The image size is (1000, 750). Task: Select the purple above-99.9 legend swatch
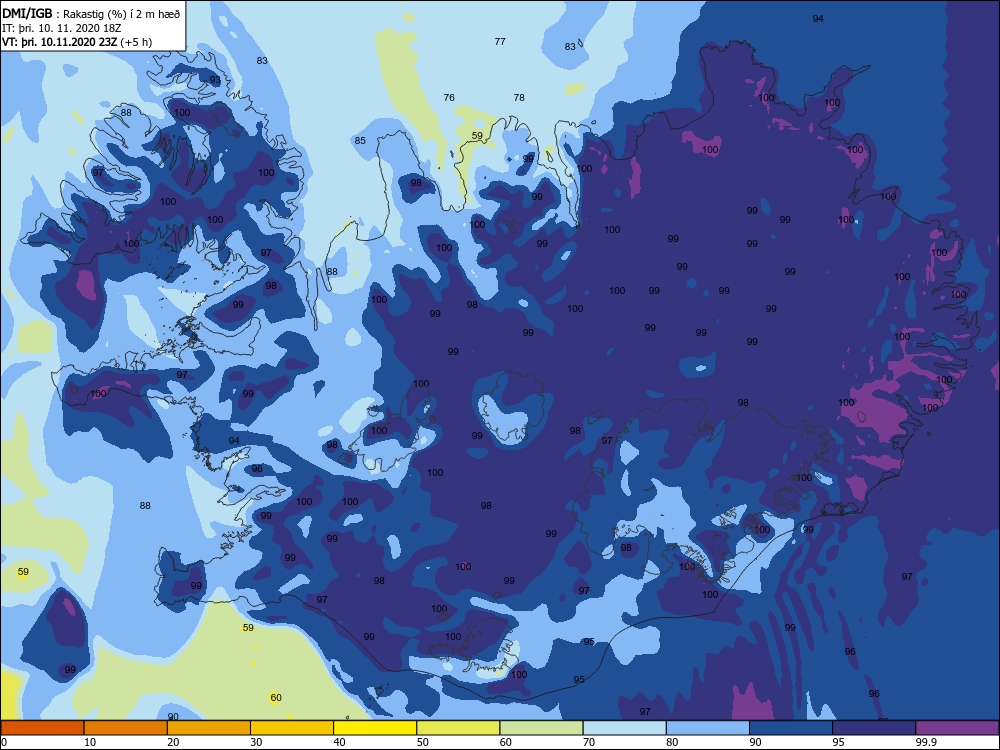tap(957, 728)
